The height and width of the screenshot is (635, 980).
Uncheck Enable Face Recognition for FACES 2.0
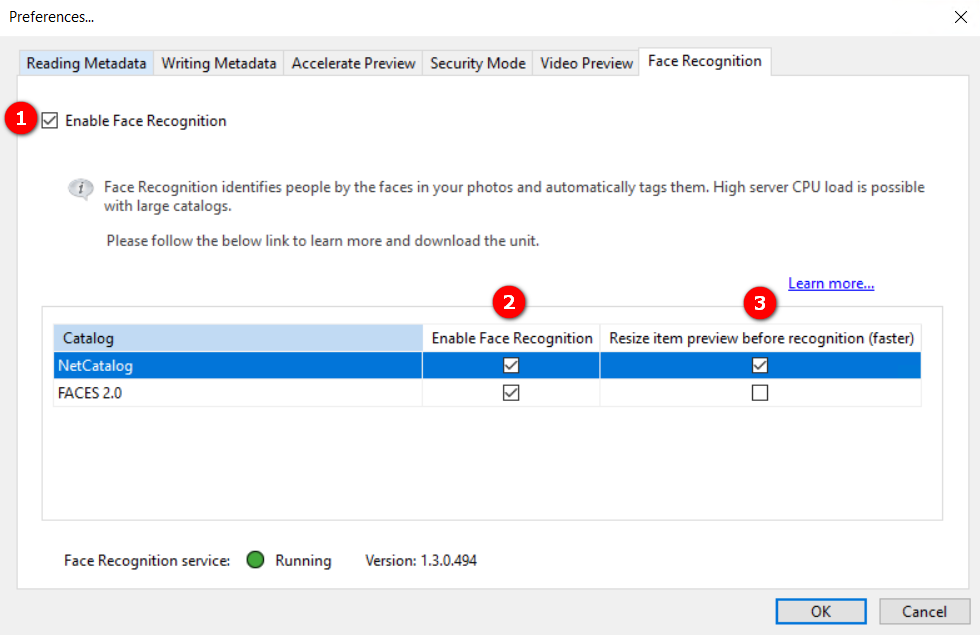click(511, 393)
